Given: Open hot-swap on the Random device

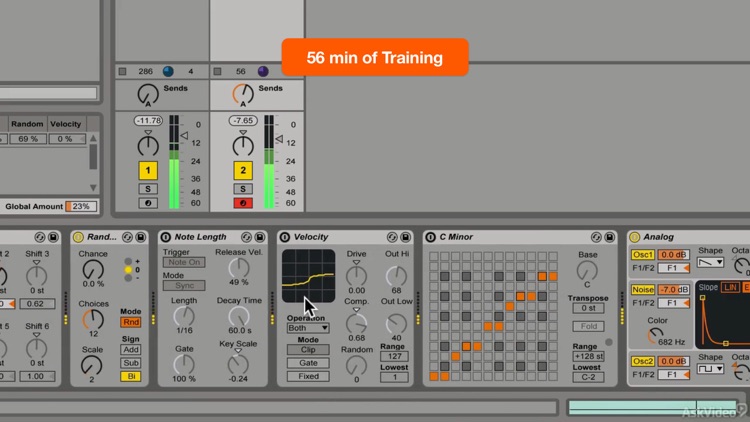Looking at the screenshot, I should [x=127, y=237].
